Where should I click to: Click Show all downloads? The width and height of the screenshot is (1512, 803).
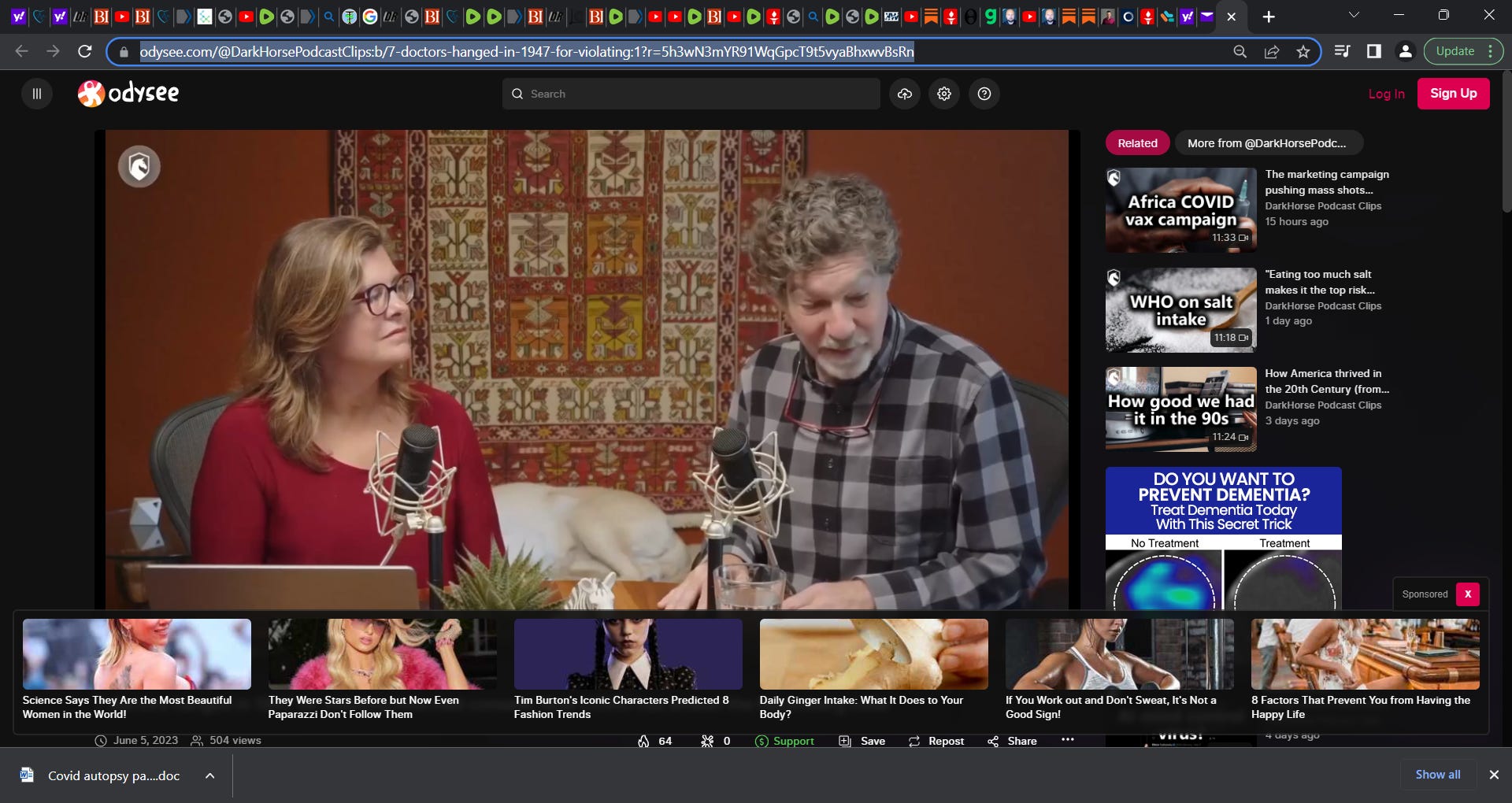(1437, 775)
